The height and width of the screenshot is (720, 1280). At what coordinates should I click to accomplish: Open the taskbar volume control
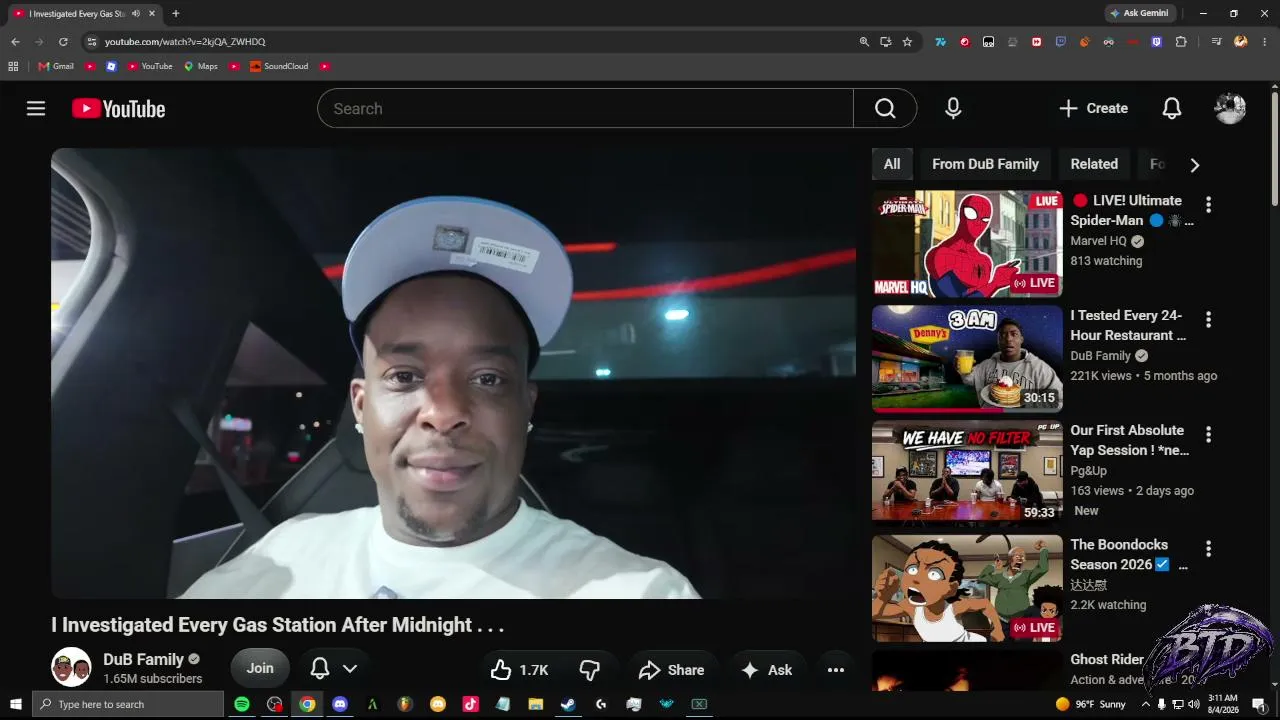pos(1194,704)
